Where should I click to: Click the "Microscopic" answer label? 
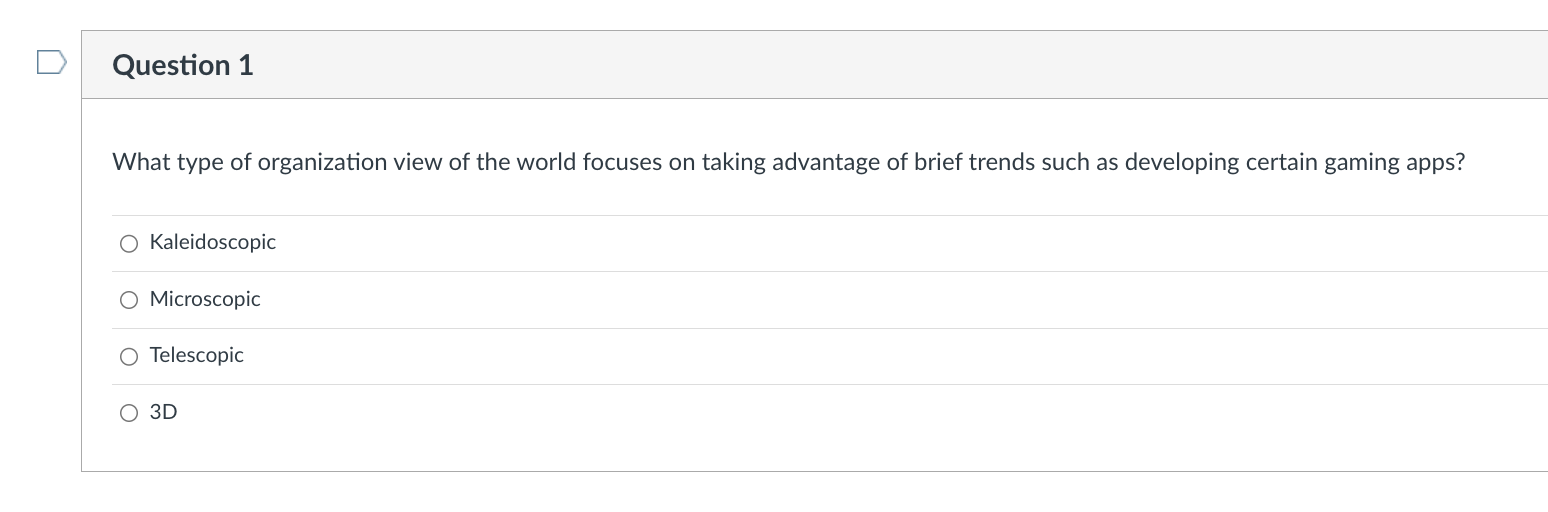205,299
